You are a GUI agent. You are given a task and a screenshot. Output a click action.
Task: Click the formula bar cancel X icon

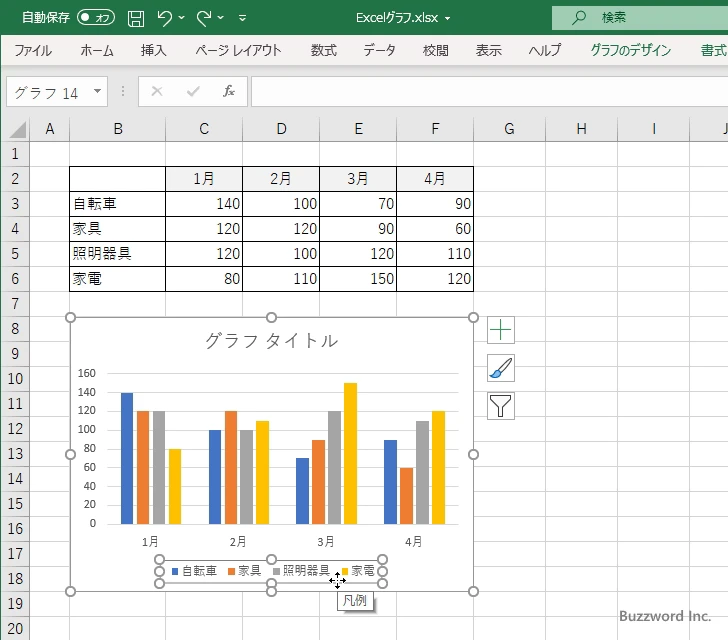click(x=157, y=91)
